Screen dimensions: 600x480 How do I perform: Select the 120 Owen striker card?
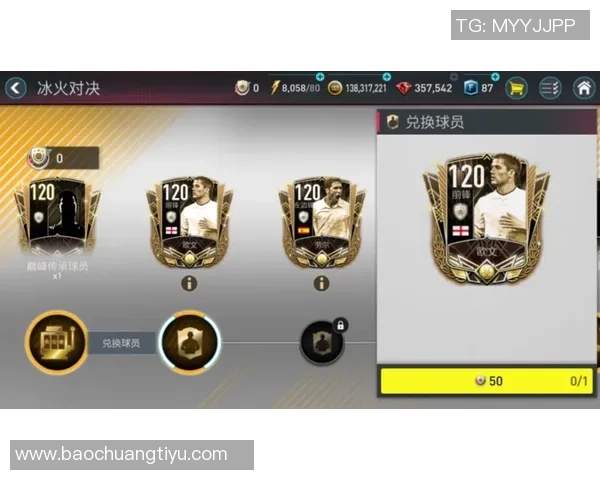pyautogui.click(x=189, y=222)
